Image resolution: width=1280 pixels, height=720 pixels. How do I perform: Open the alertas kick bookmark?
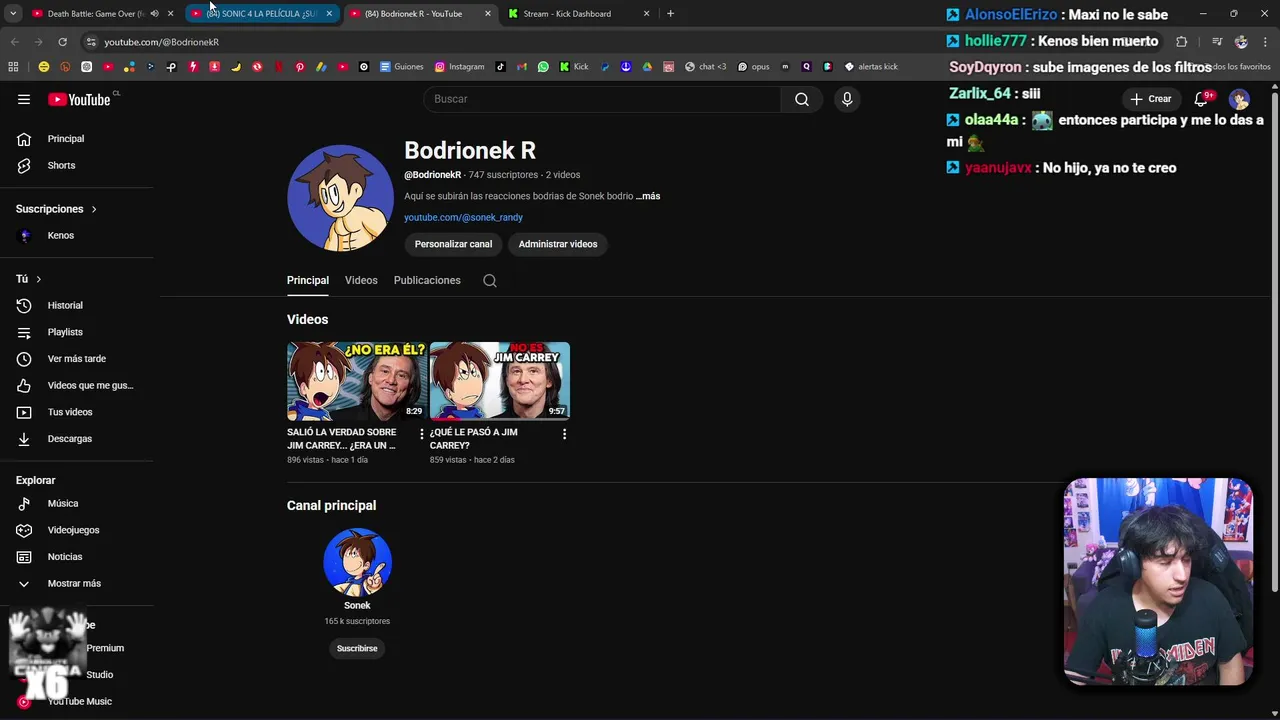(x=871, y=67)
